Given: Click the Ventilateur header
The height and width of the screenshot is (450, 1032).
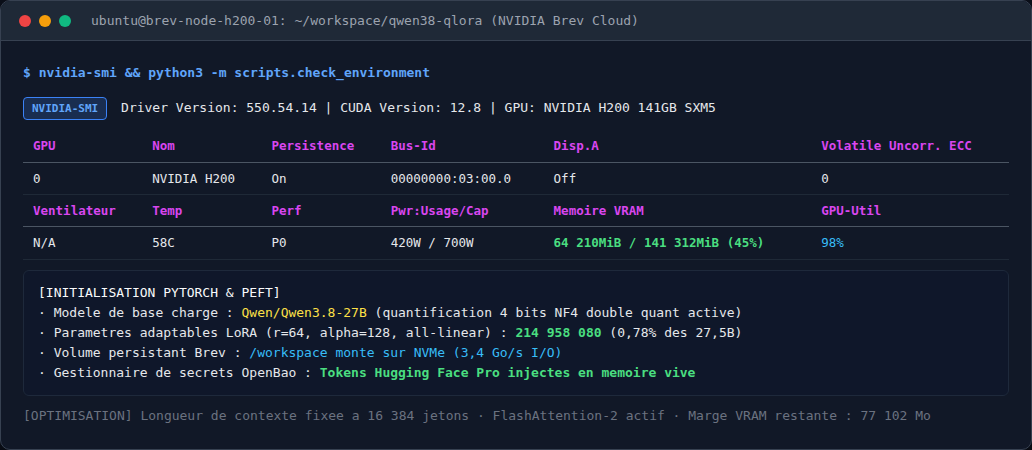Looking at the screenshot, I should coord(74,211).
